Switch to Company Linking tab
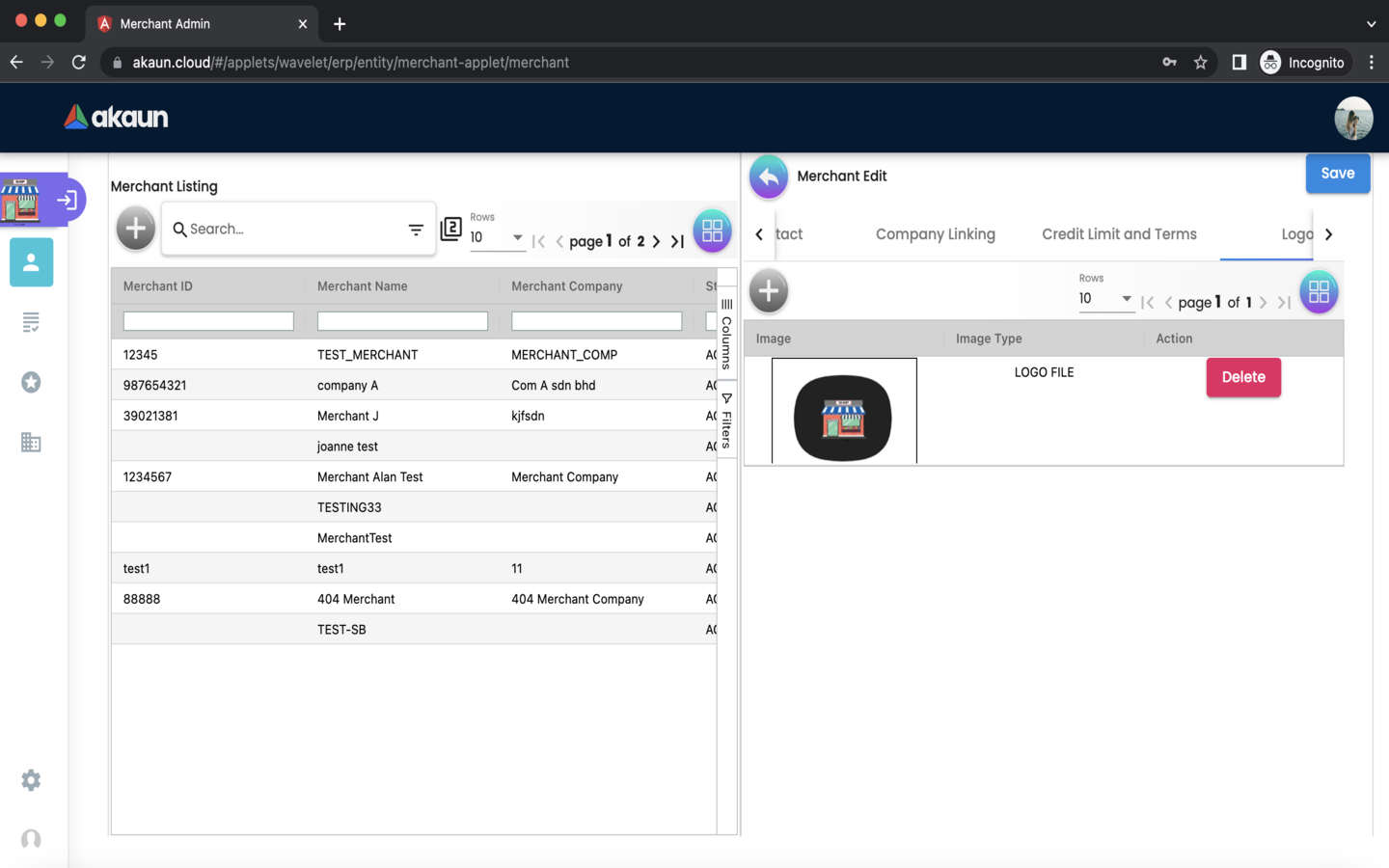1389x868 pixels. pyautogui.click(x=935, y=234)
